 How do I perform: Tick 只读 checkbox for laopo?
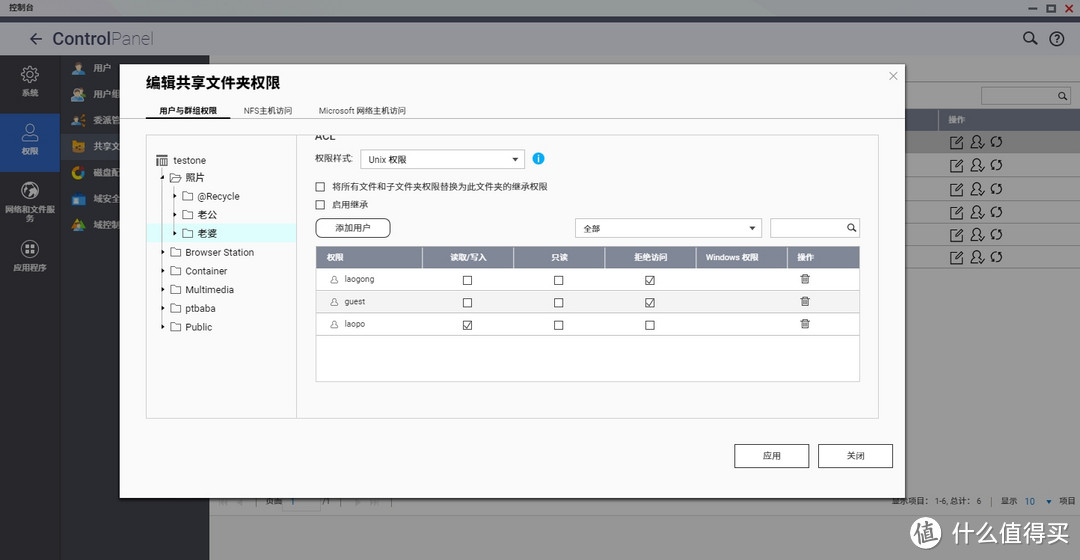[x=558, y=325]
